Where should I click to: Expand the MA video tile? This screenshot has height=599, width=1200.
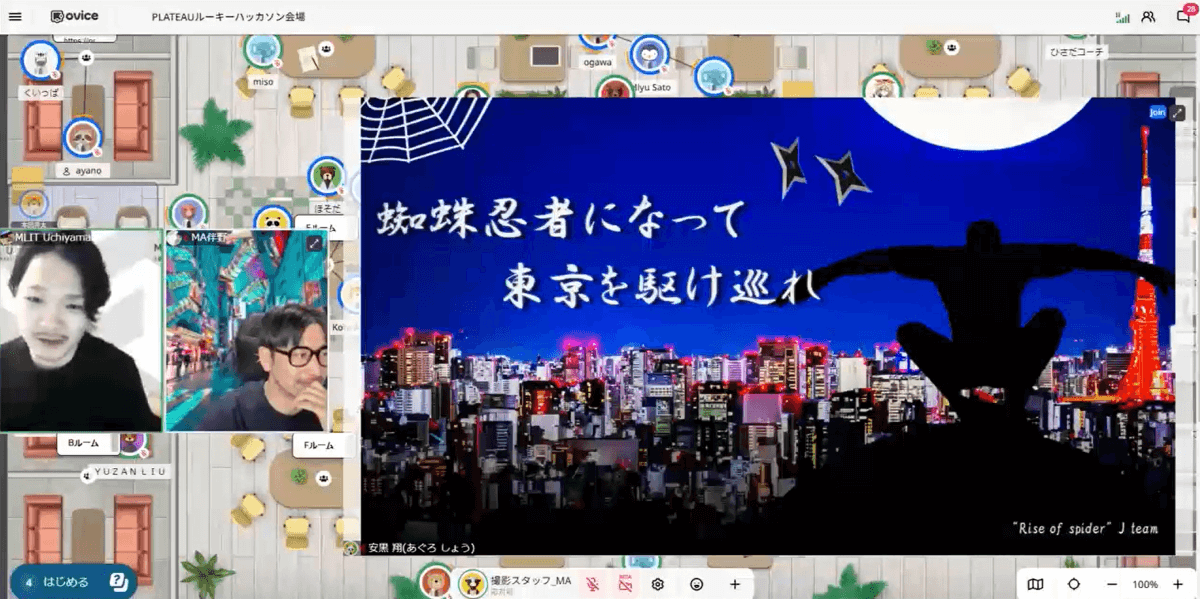(x=314, y=243)
